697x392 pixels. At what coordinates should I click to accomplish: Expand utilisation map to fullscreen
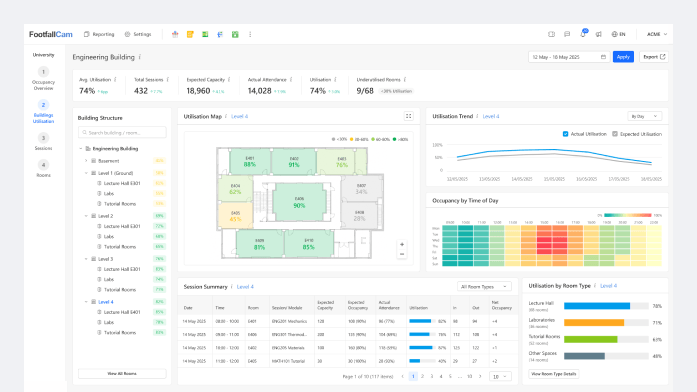409,116
